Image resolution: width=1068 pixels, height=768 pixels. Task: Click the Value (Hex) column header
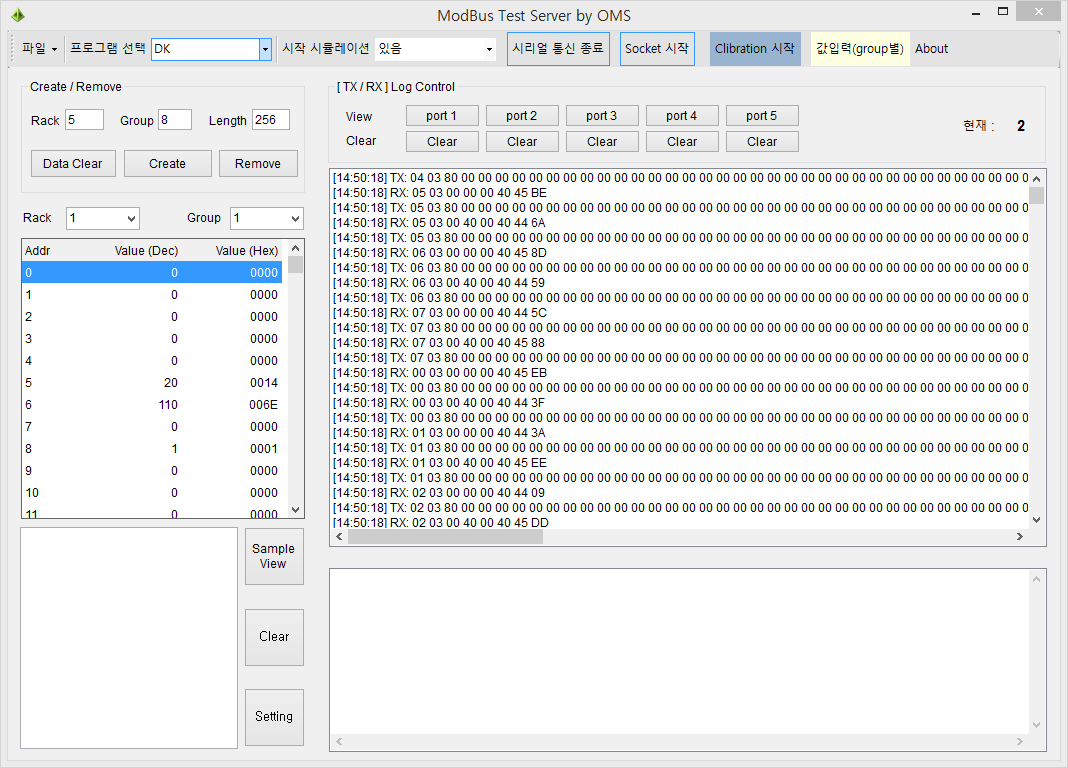pos(247,251)
